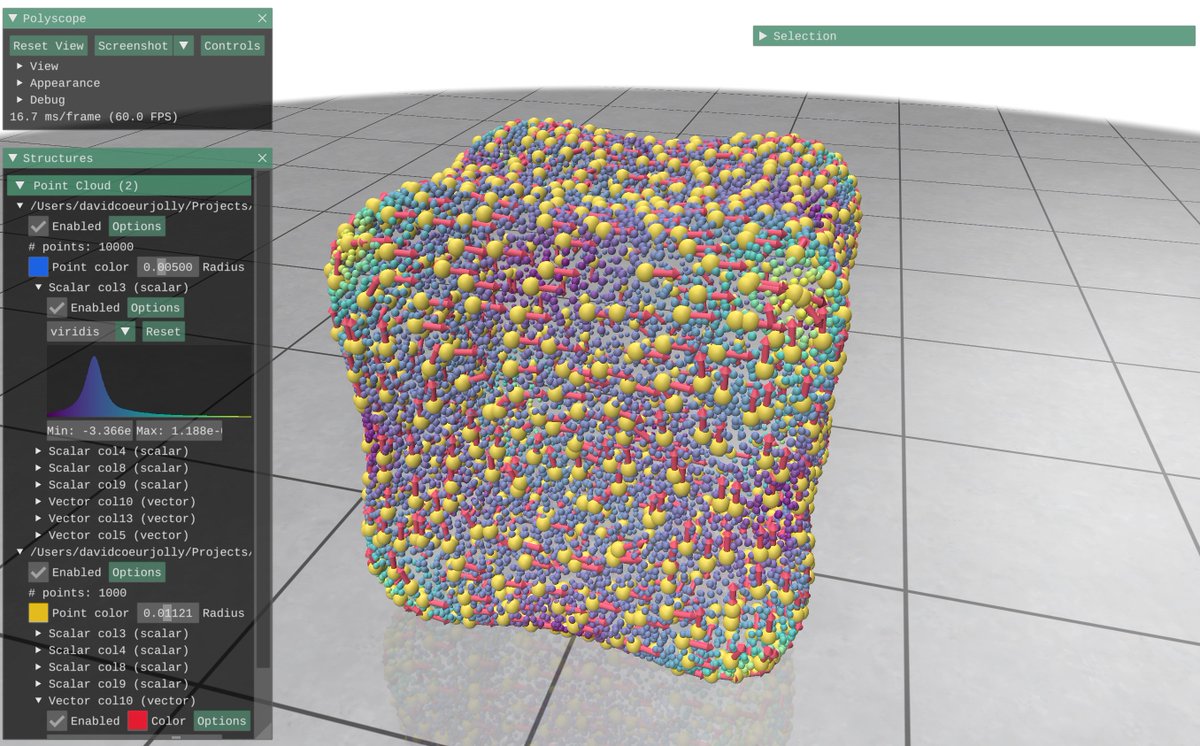This screenshot has height=746, width=1200.
Task: Open the red vector Color swatch
Action: click(x=137, y=721)
